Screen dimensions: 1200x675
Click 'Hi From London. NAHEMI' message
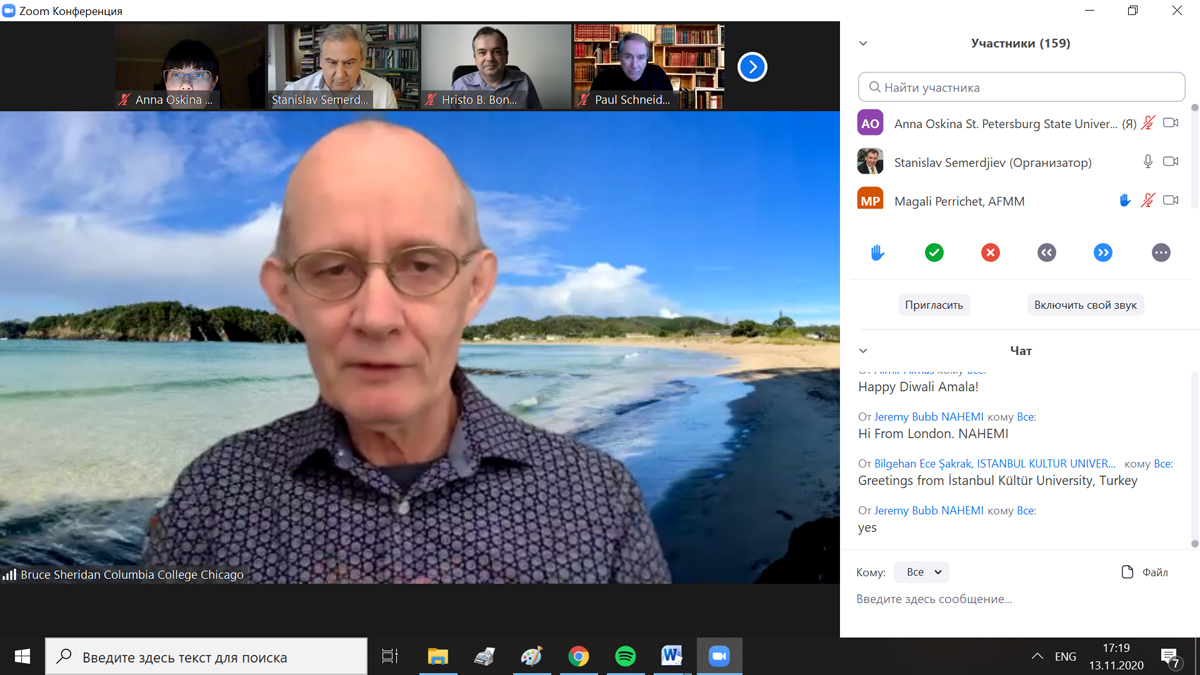[x=933, y=434]
